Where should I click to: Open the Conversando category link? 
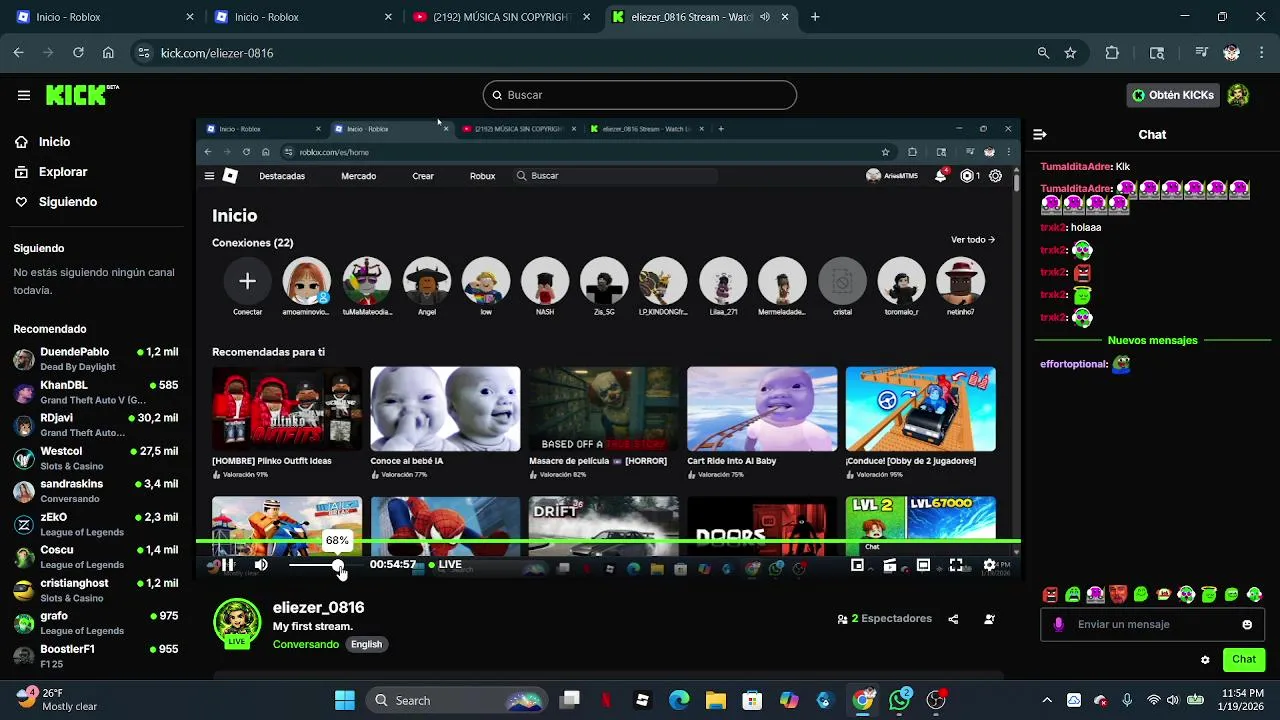pyautogui.click(x=306, y=644)
